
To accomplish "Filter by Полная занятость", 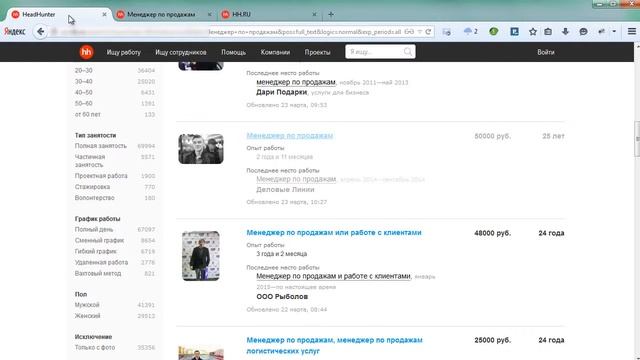I will point(101,146).
